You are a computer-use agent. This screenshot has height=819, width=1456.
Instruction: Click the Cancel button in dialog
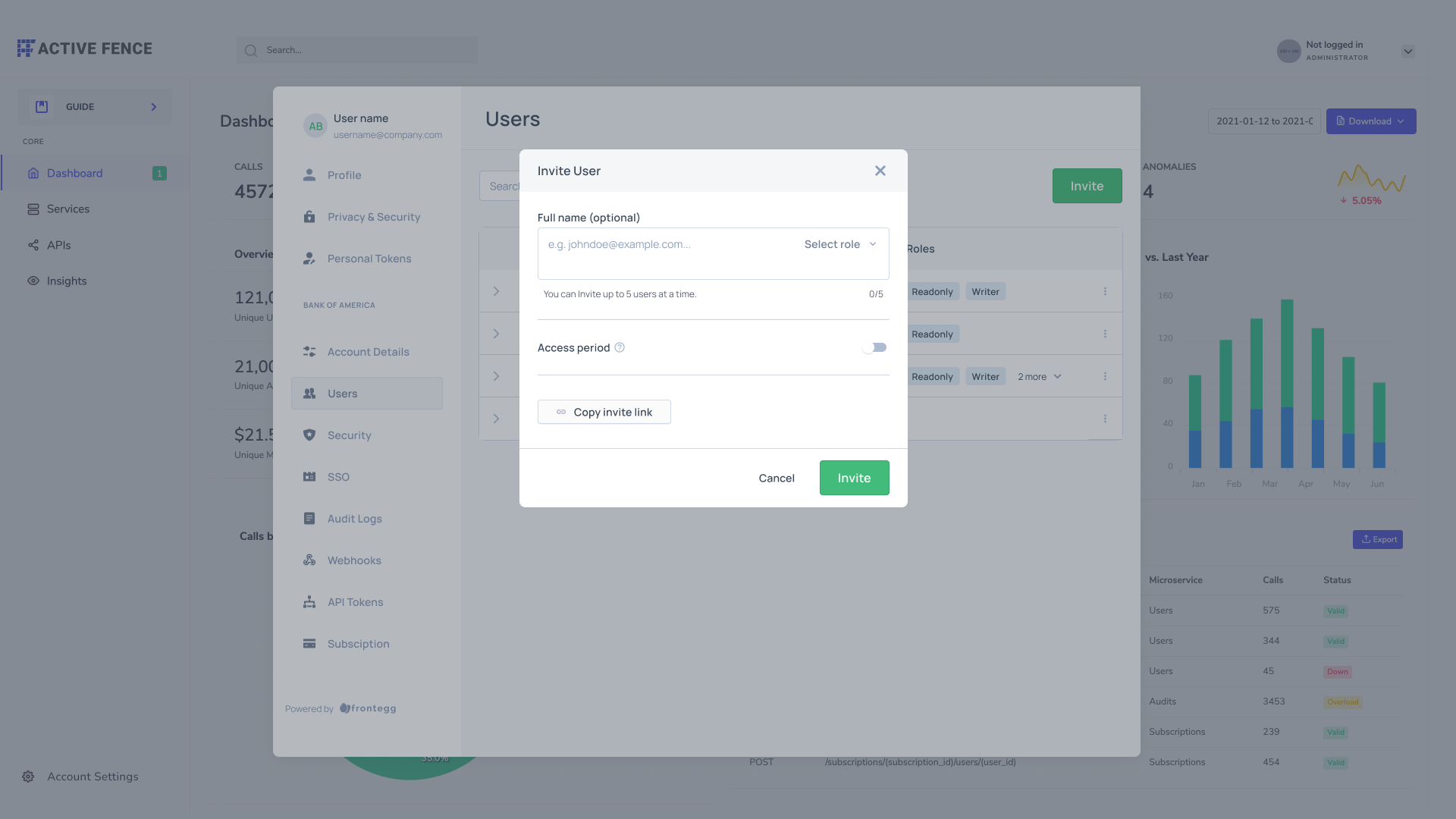(777, 478)
